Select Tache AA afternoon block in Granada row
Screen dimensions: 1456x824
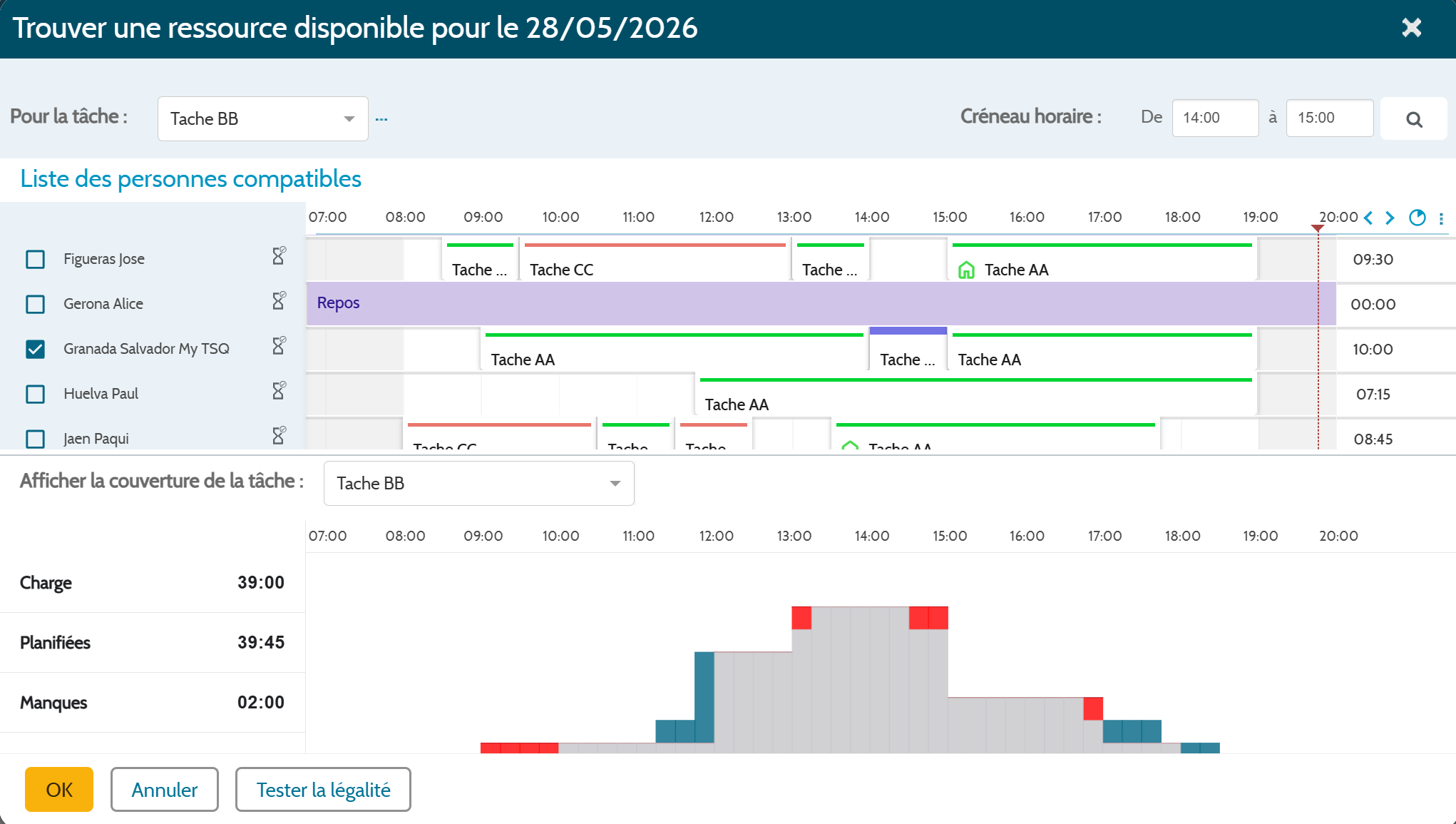coord(1102,351)
